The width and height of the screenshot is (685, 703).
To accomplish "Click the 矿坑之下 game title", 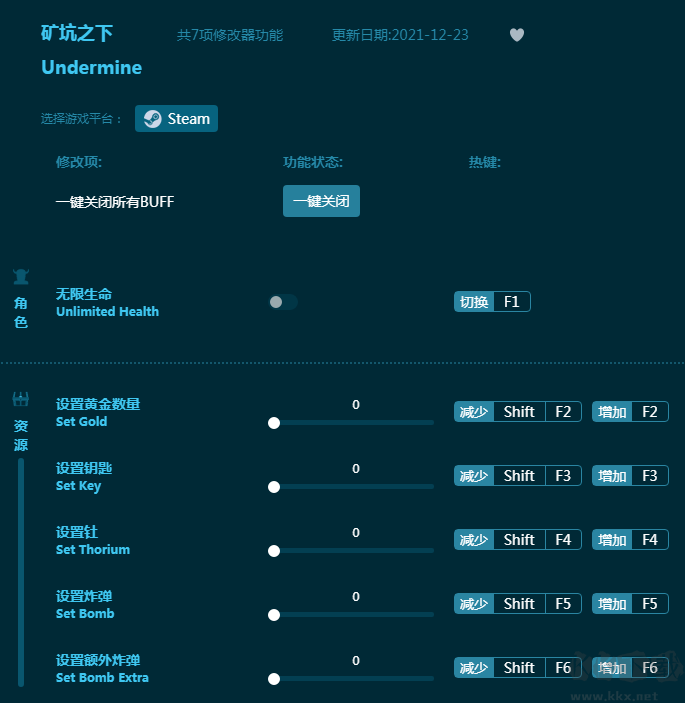I will [77, 34].
